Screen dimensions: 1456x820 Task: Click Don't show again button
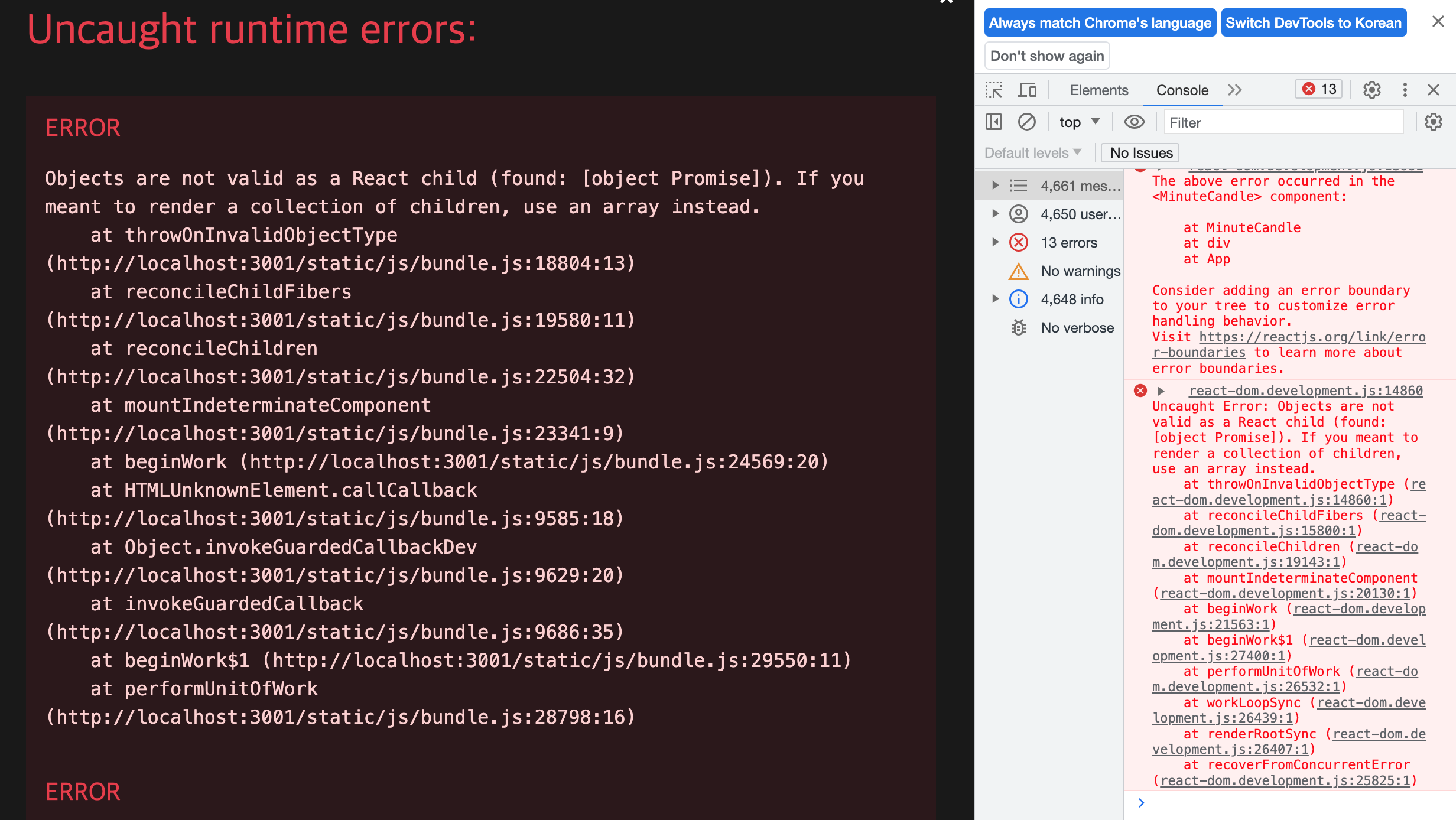pos(1047,56)
